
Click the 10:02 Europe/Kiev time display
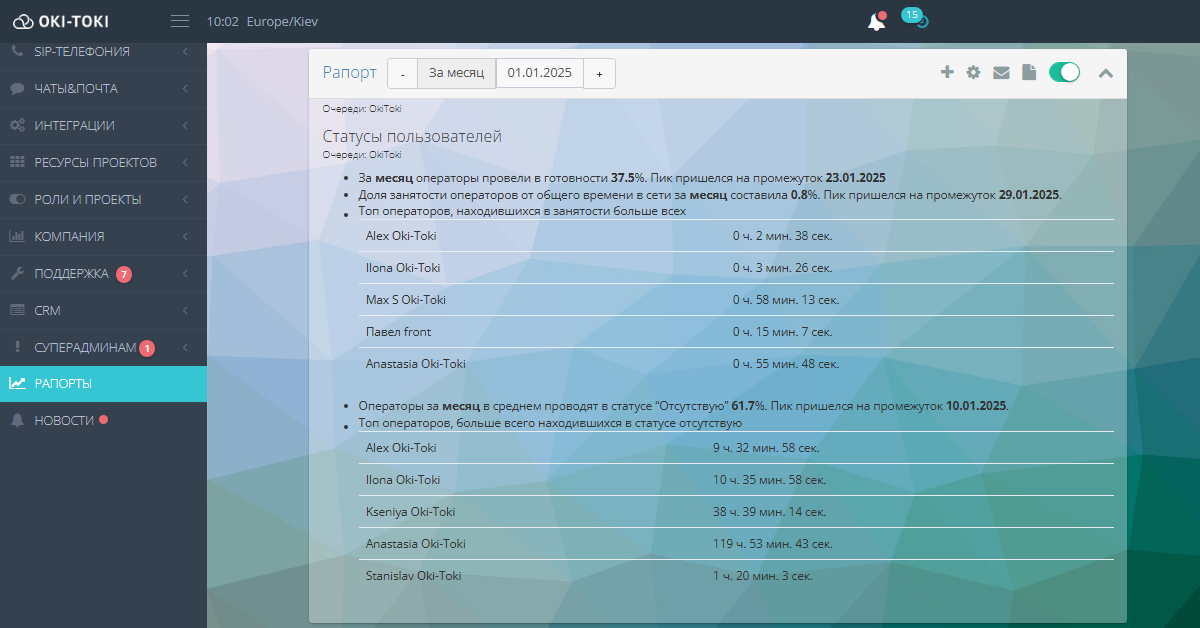[262, 21]
